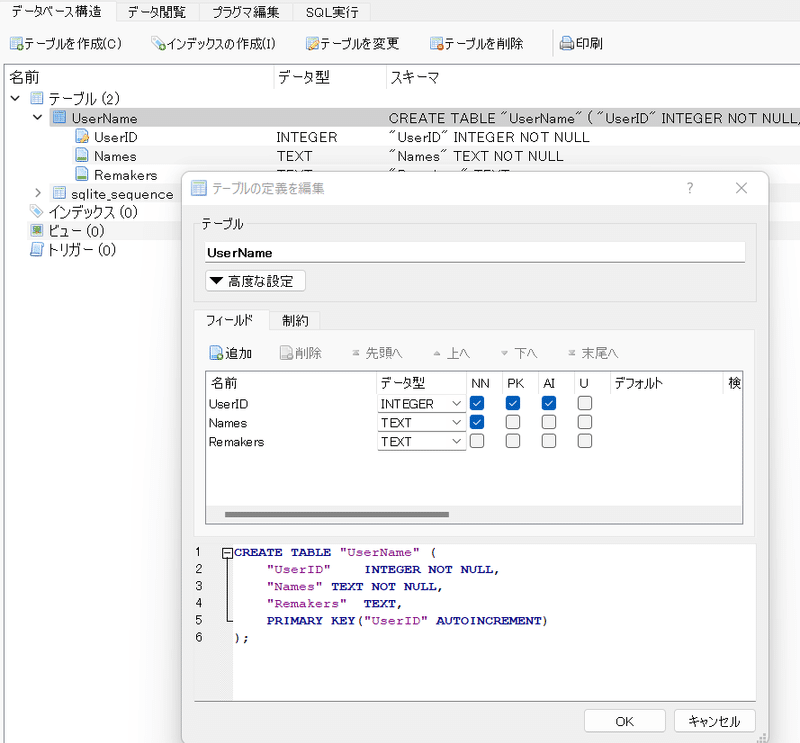Uncheck the NN checkbox for UserID
This screenshot has height=743, width=800.
(477, 403)
